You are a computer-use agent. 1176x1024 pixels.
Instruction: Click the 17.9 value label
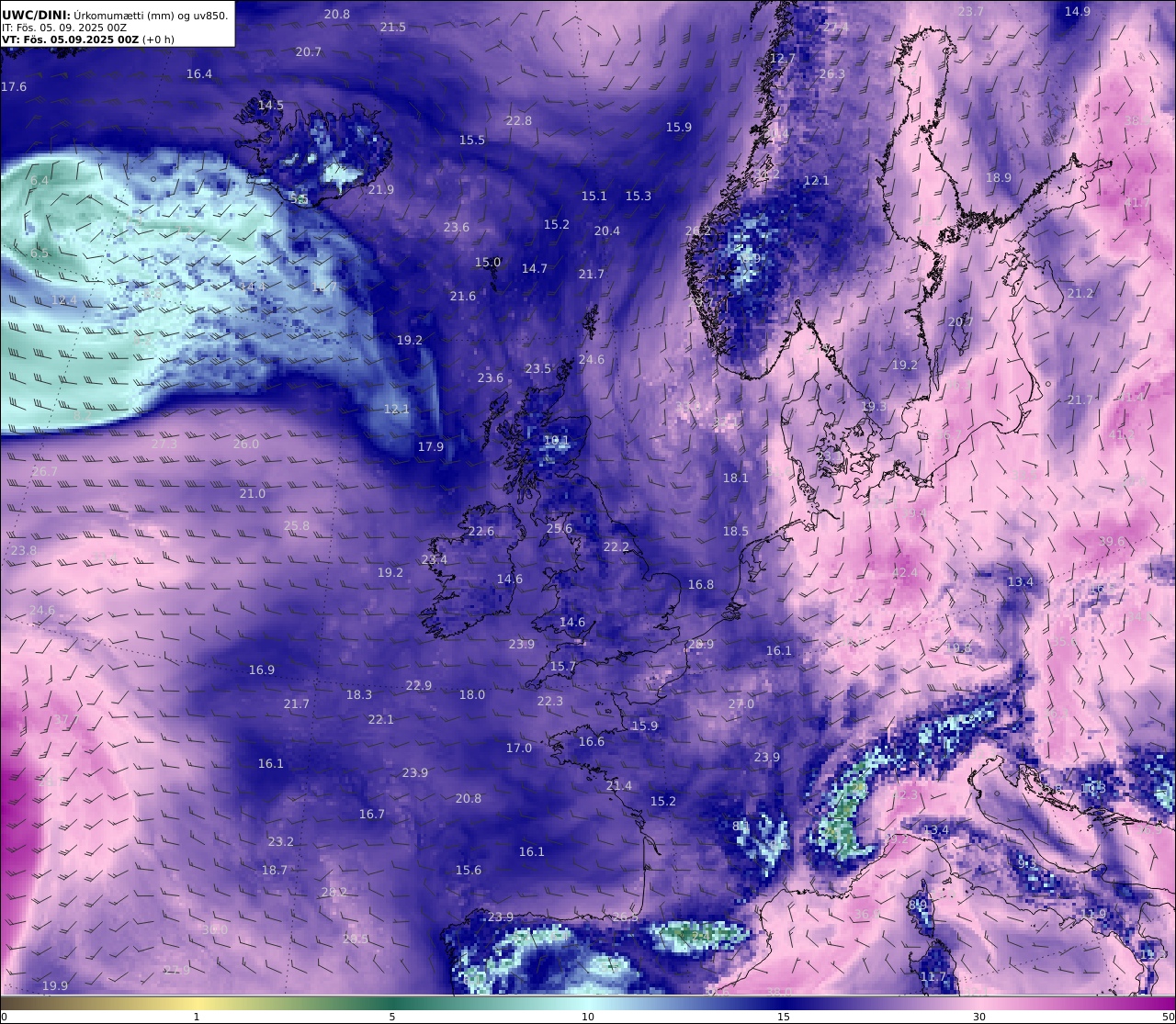coord(431,447)
